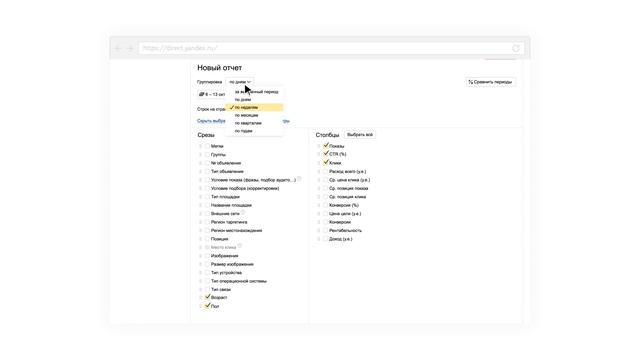
Task: Click the browser address bar
Action: point(331,48)
